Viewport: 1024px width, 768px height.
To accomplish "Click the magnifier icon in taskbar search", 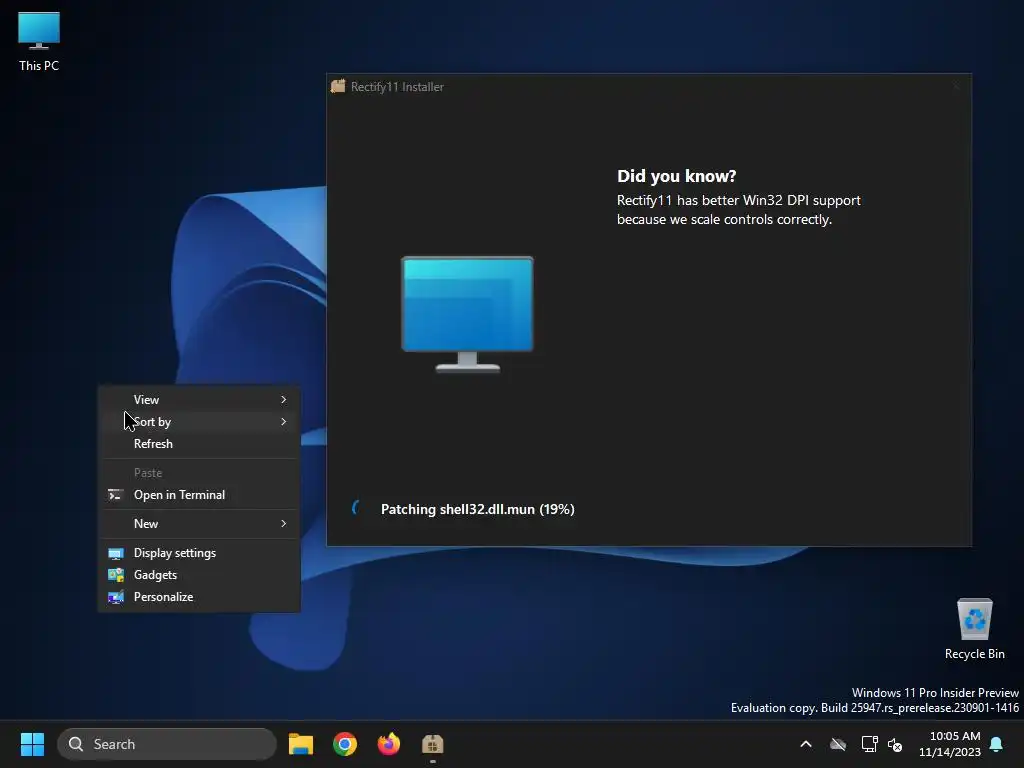I will click(76, 744).
